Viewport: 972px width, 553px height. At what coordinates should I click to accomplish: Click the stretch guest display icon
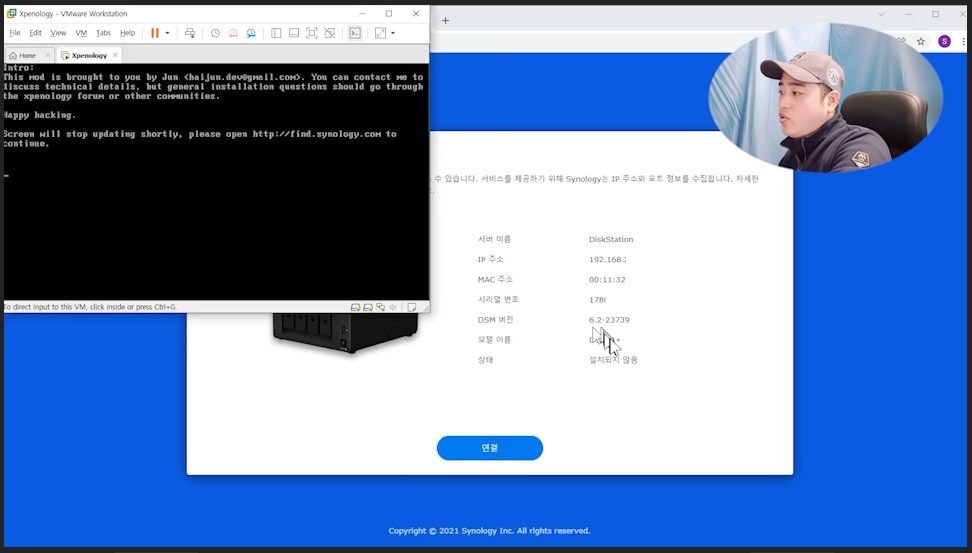[380, 33]
